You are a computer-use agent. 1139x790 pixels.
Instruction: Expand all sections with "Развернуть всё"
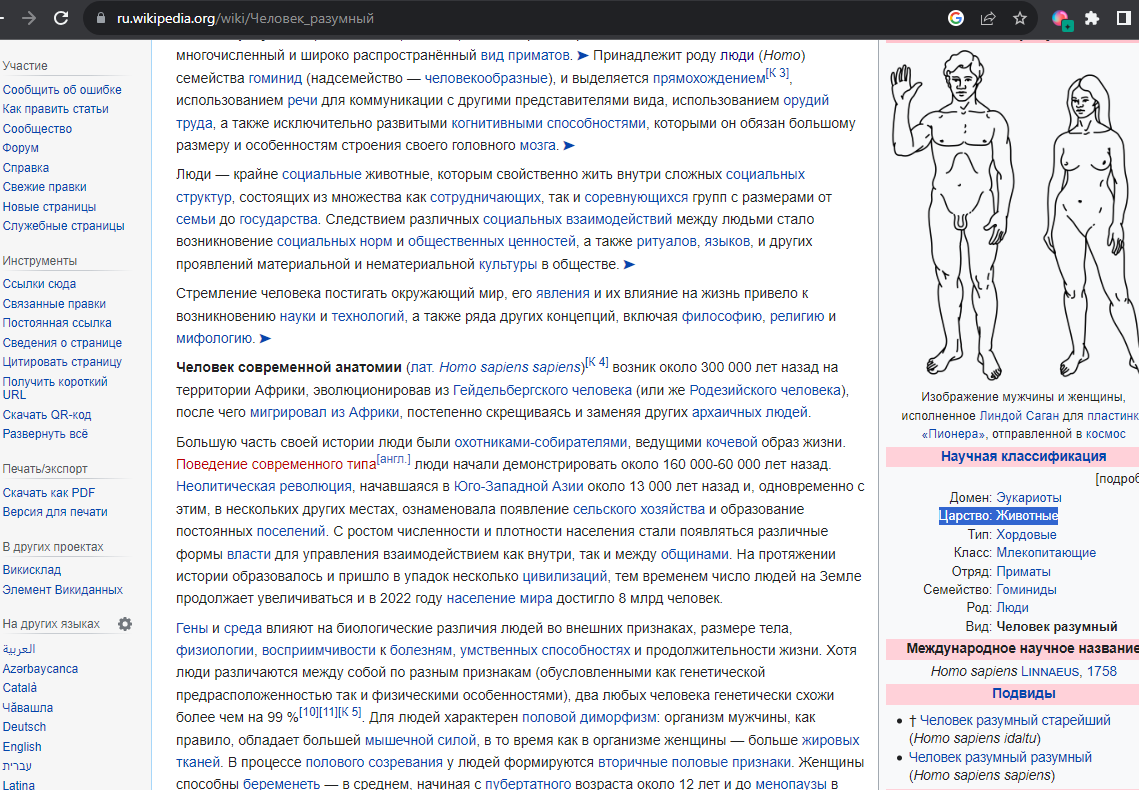45,433
